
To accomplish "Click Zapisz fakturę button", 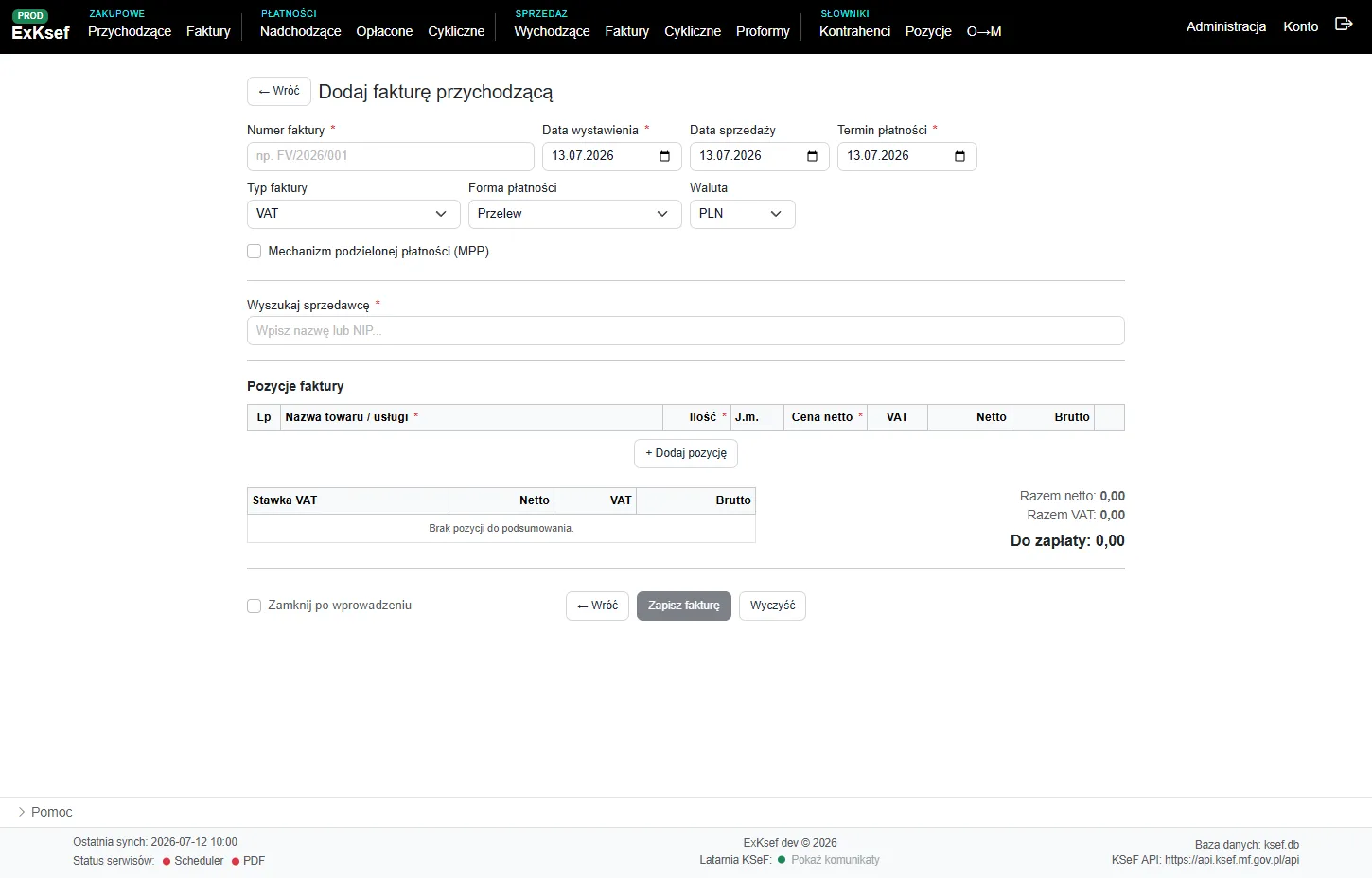I will (684, 606).
